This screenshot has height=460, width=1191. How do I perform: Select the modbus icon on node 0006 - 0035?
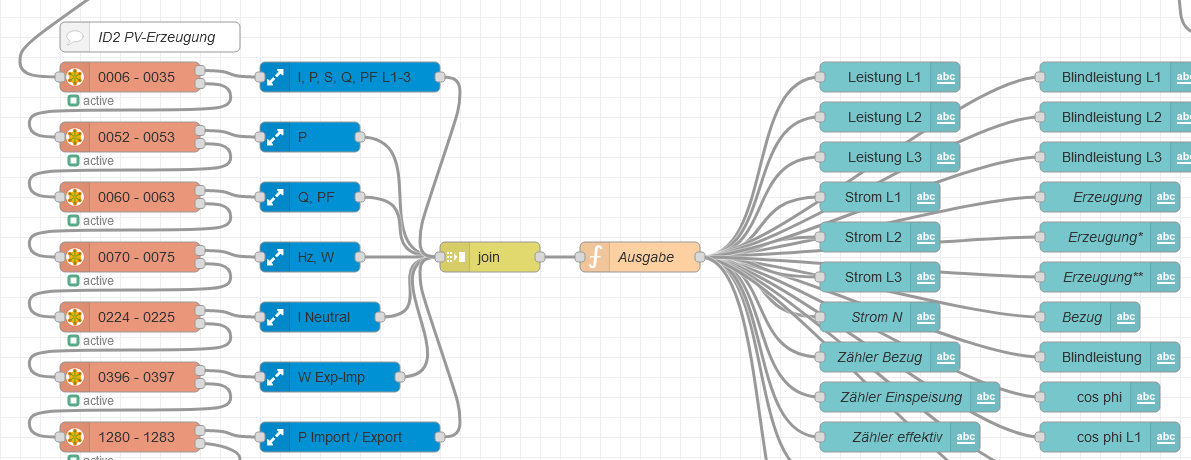pyautogui.click(x=74, y=77)
